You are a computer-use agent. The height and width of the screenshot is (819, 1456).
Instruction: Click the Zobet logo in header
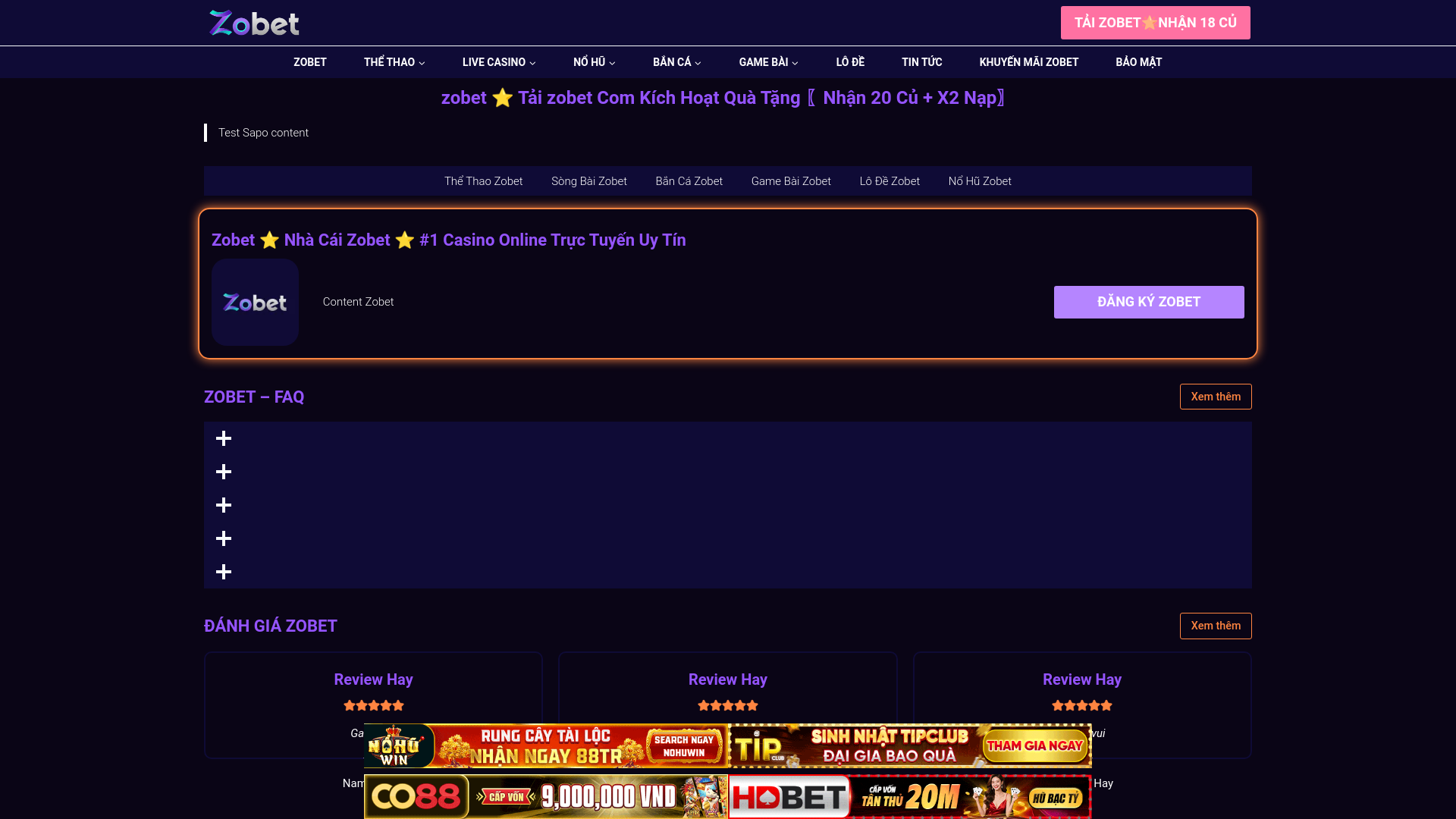click(254, 23)
